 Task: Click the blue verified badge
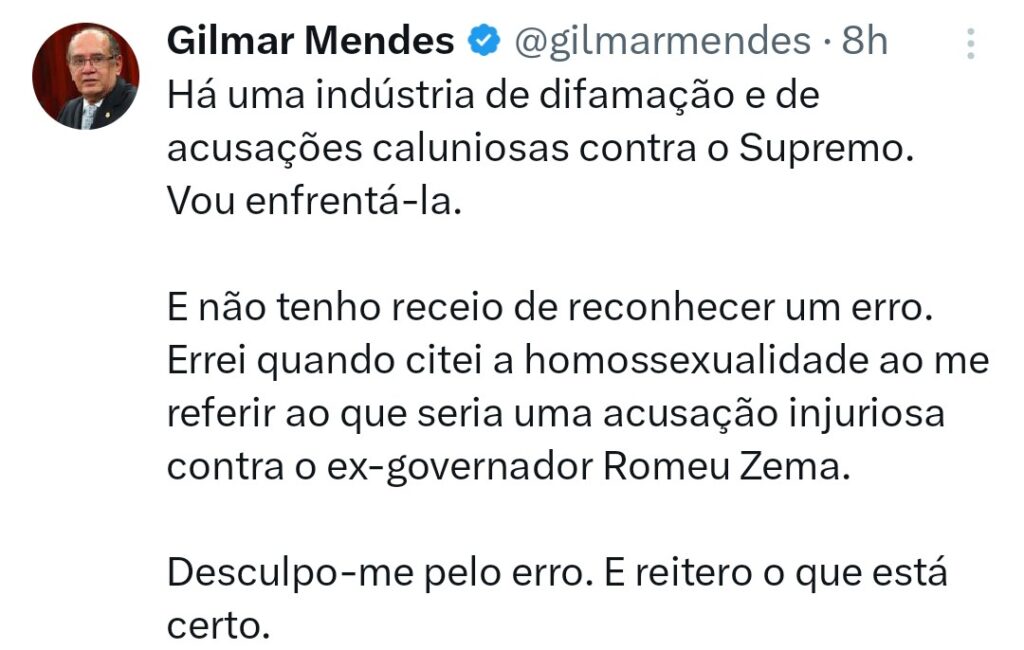(485, 41)
